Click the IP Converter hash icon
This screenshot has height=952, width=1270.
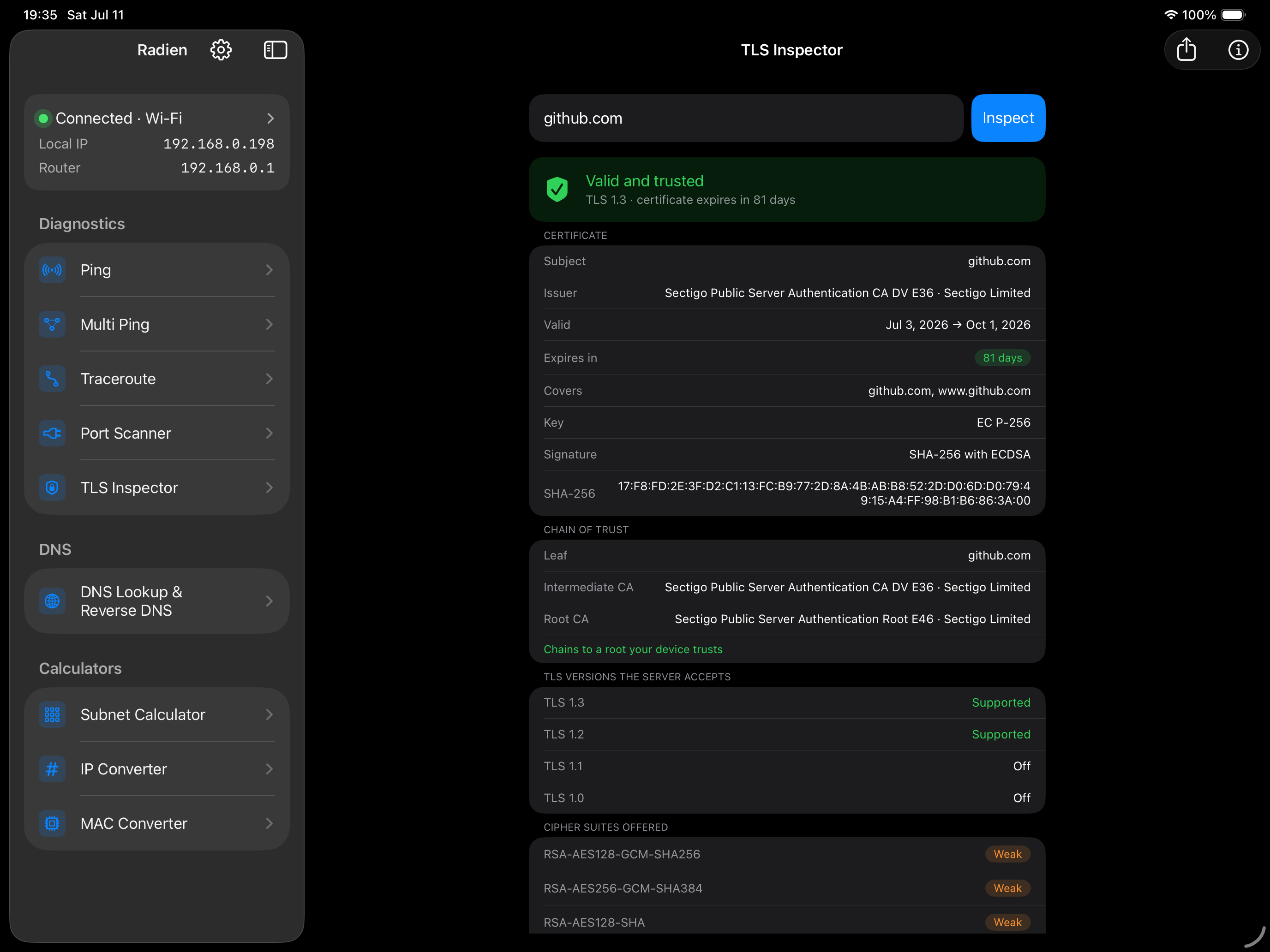(52, 769)
